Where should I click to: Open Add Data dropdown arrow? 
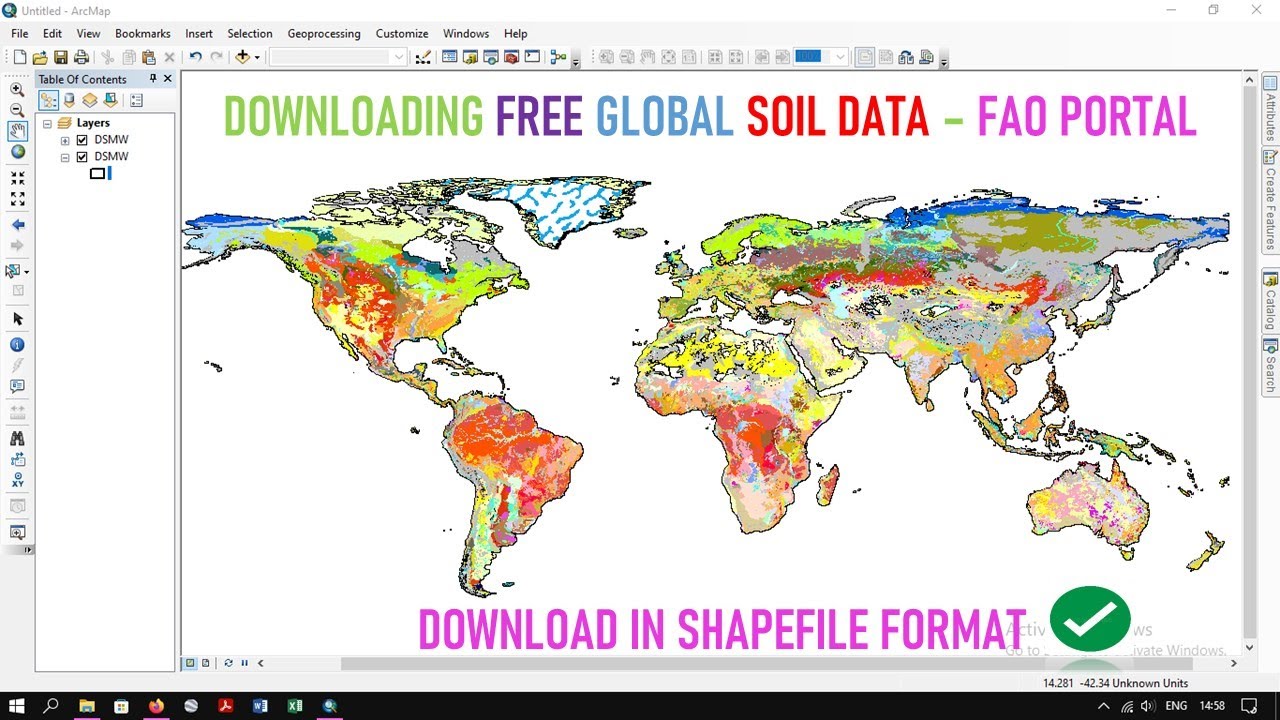pyautogui.click(x=257, y=57)
